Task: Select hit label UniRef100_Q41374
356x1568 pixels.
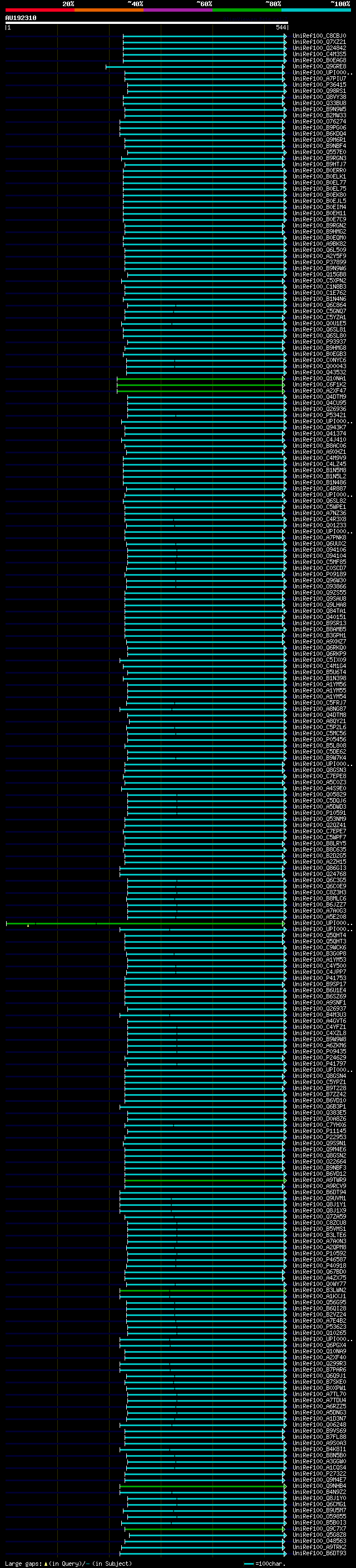Action: pyautogui.click(x=319, y=433)
